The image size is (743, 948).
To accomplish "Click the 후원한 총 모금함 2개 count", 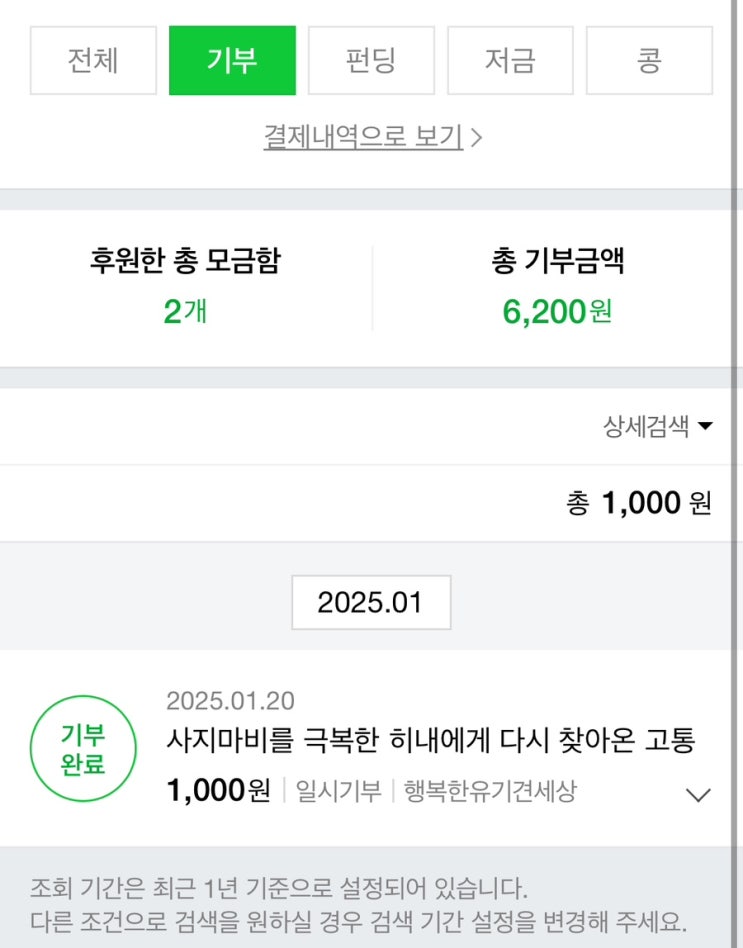I will tap(185, 312).
